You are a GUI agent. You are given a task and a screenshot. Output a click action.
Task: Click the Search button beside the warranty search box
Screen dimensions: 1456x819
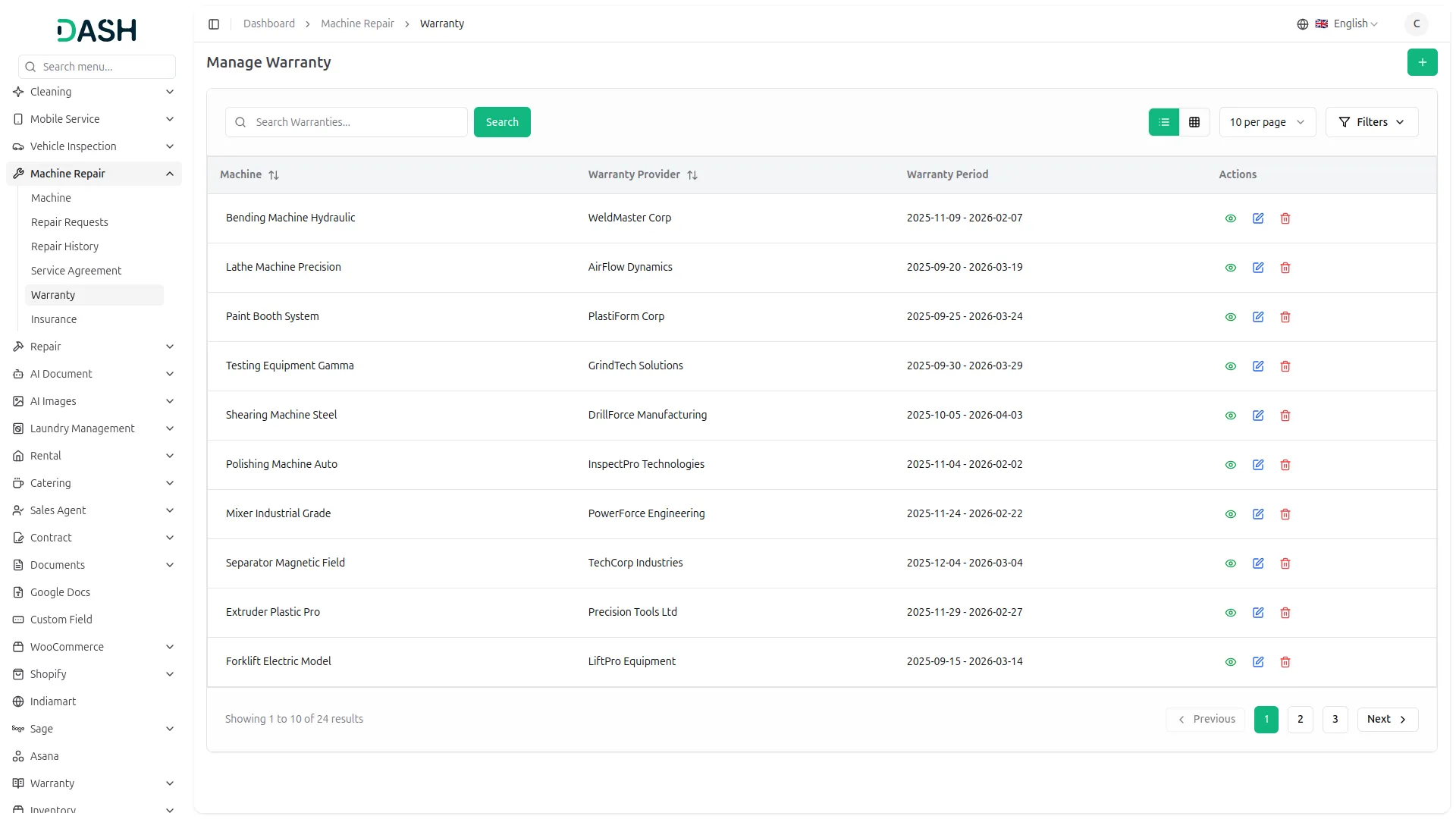point(501,122)
